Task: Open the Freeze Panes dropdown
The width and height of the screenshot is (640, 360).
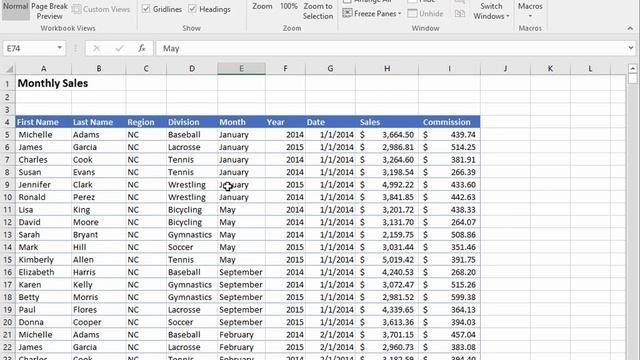Action: [x=372, y=13]
